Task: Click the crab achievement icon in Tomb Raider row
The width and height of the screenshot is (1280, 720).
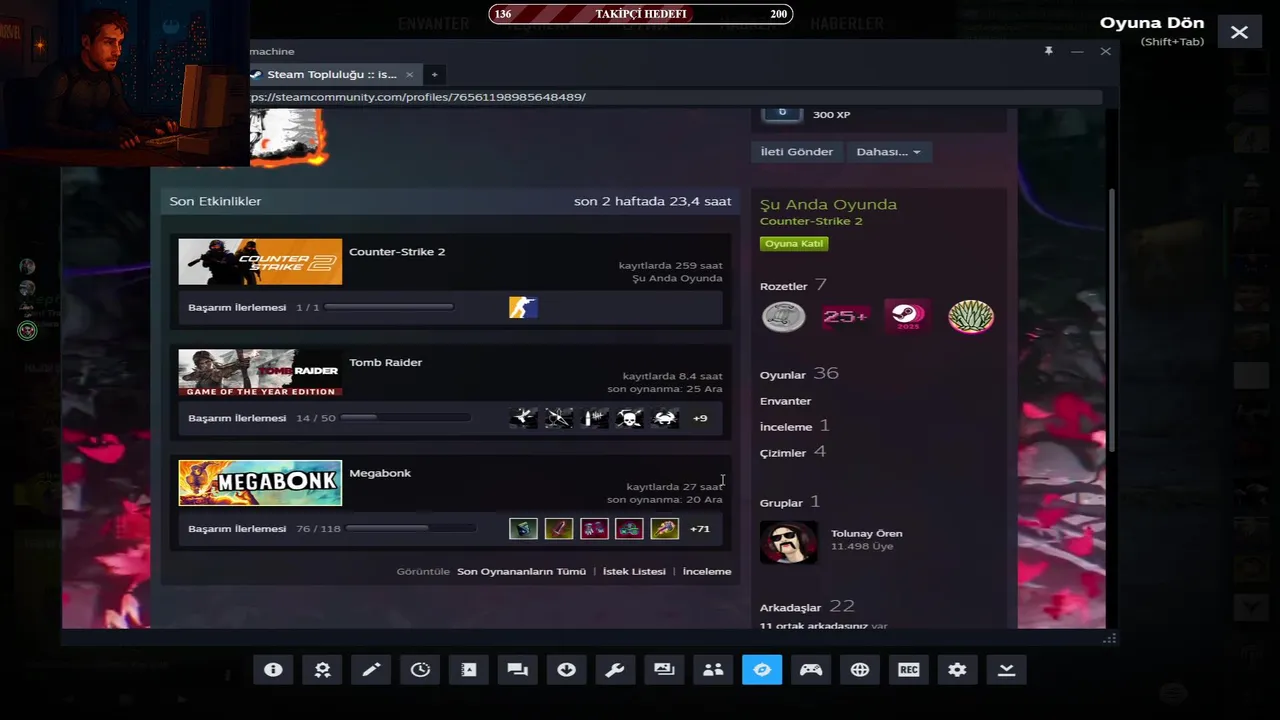Action: click(x=665, y=418)
